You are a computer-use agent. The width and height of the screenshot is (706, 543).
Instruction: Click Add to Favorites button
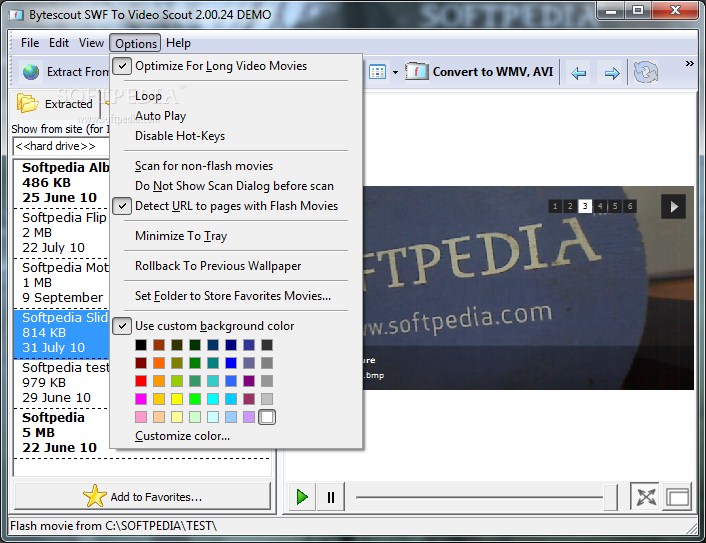[143, 497]
